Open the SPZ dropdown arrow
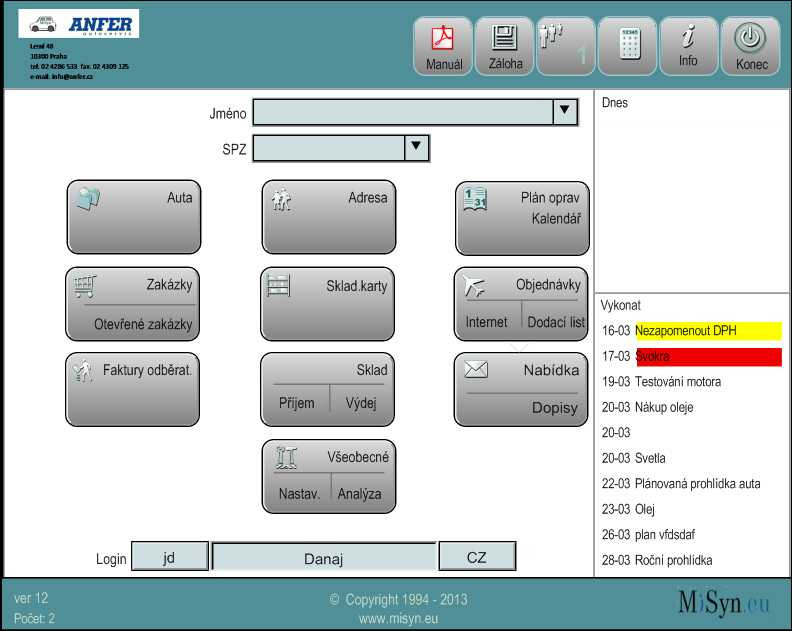The image size is (792, 631). tap(416, 148)
